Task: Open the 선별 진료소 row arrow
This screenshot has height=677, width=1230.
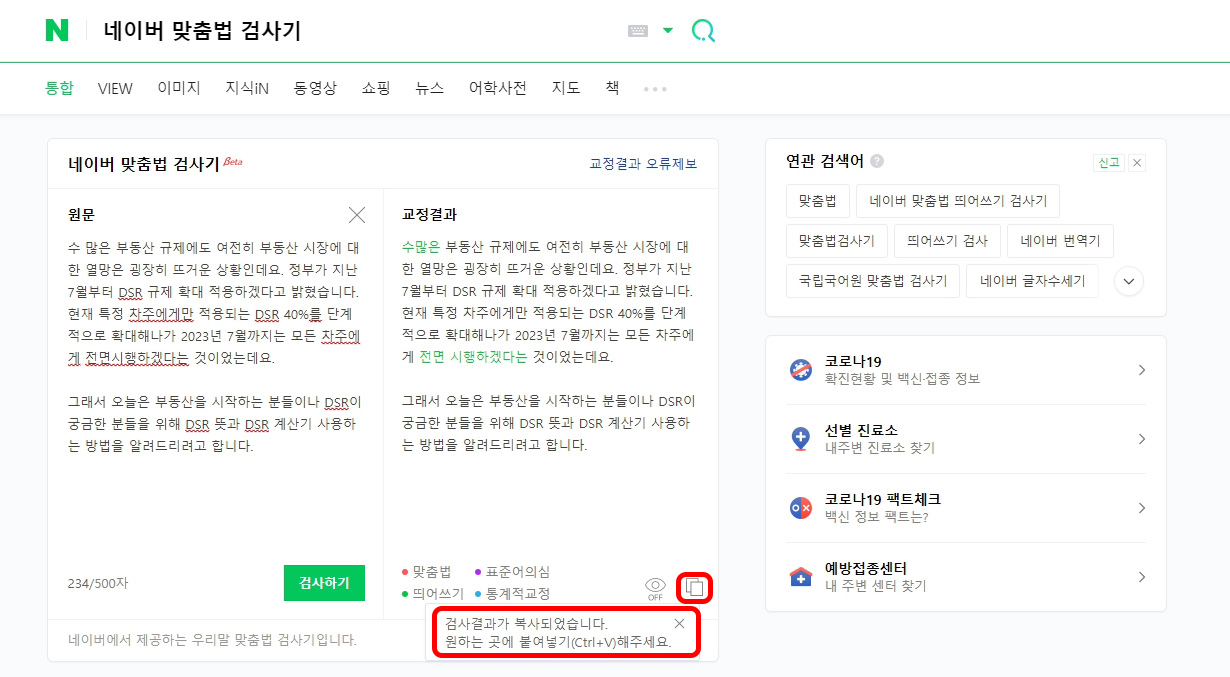Action: 1141,439
